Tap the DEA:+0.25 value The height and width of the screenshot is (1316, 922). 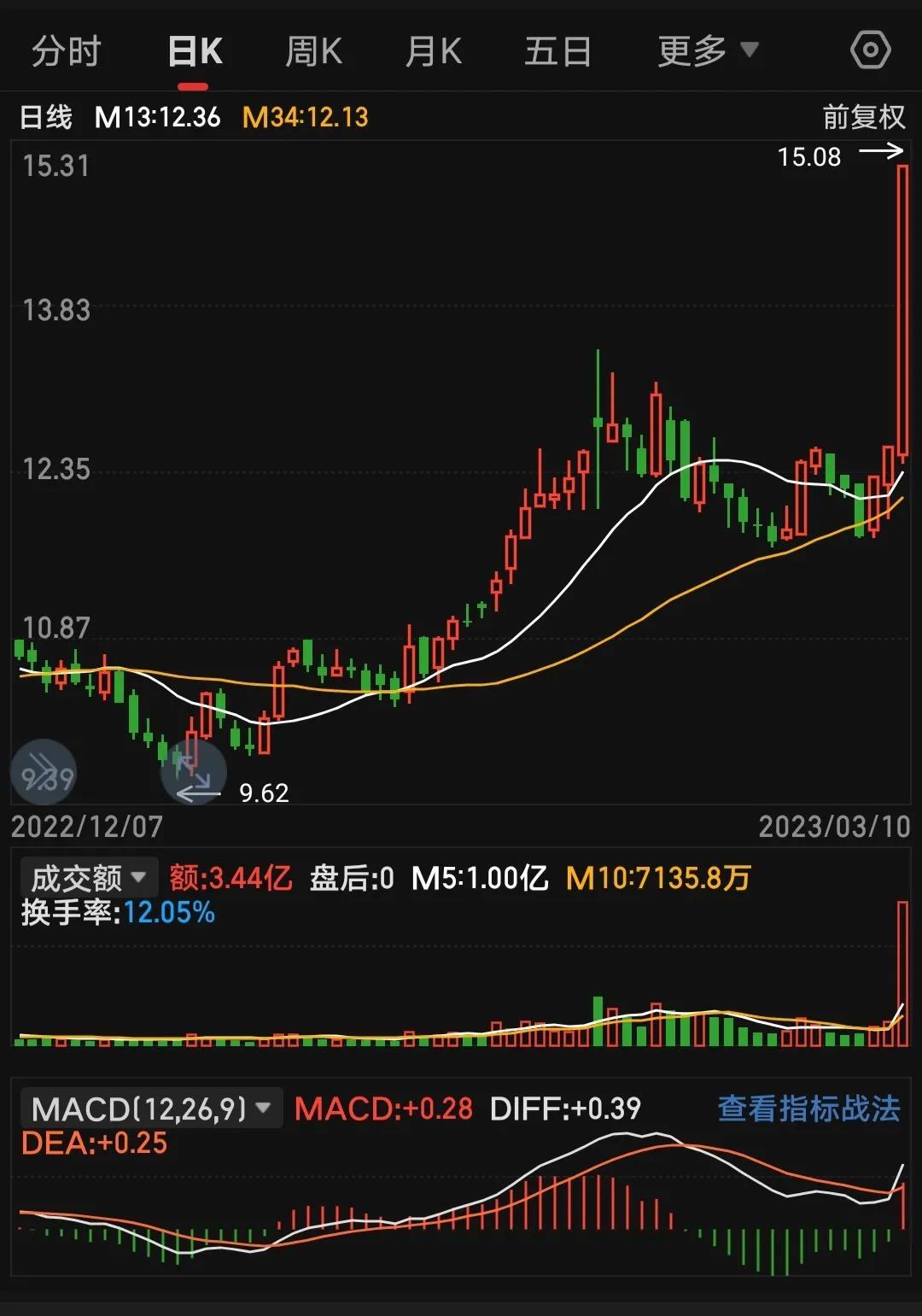94,1143
